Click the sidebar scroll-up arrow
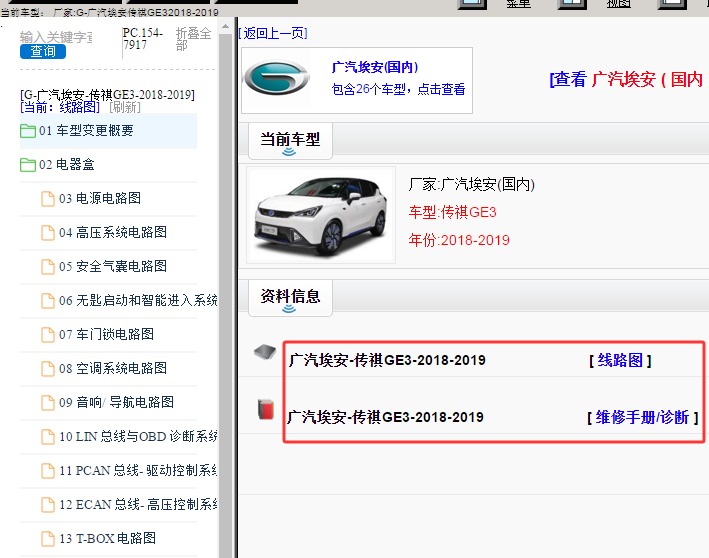The height and width of the screenshot is (558, 709). coord(225,27)
